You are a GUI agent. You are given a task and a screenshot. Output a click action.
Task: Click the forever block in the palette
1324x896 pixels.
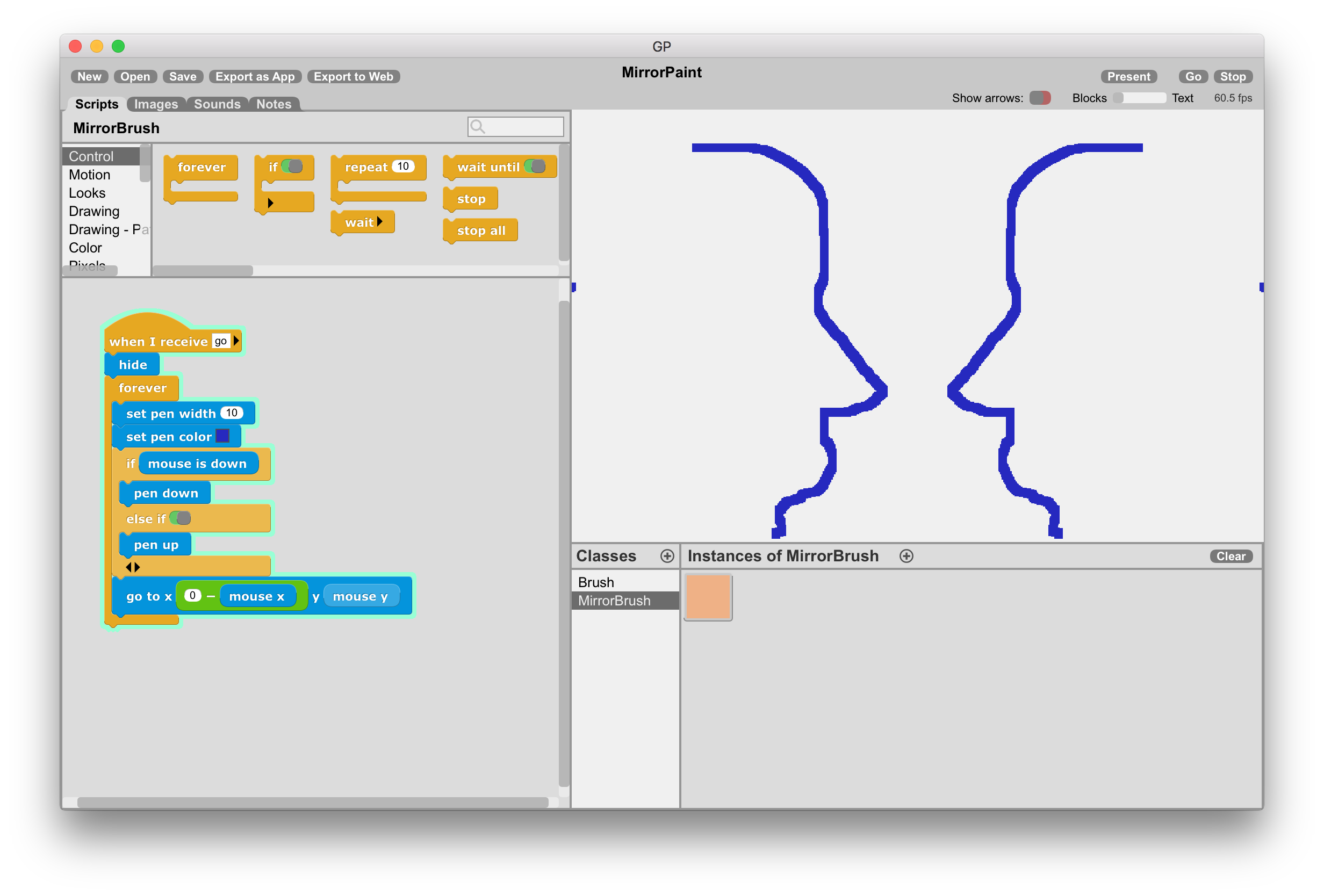coord(200,167)
